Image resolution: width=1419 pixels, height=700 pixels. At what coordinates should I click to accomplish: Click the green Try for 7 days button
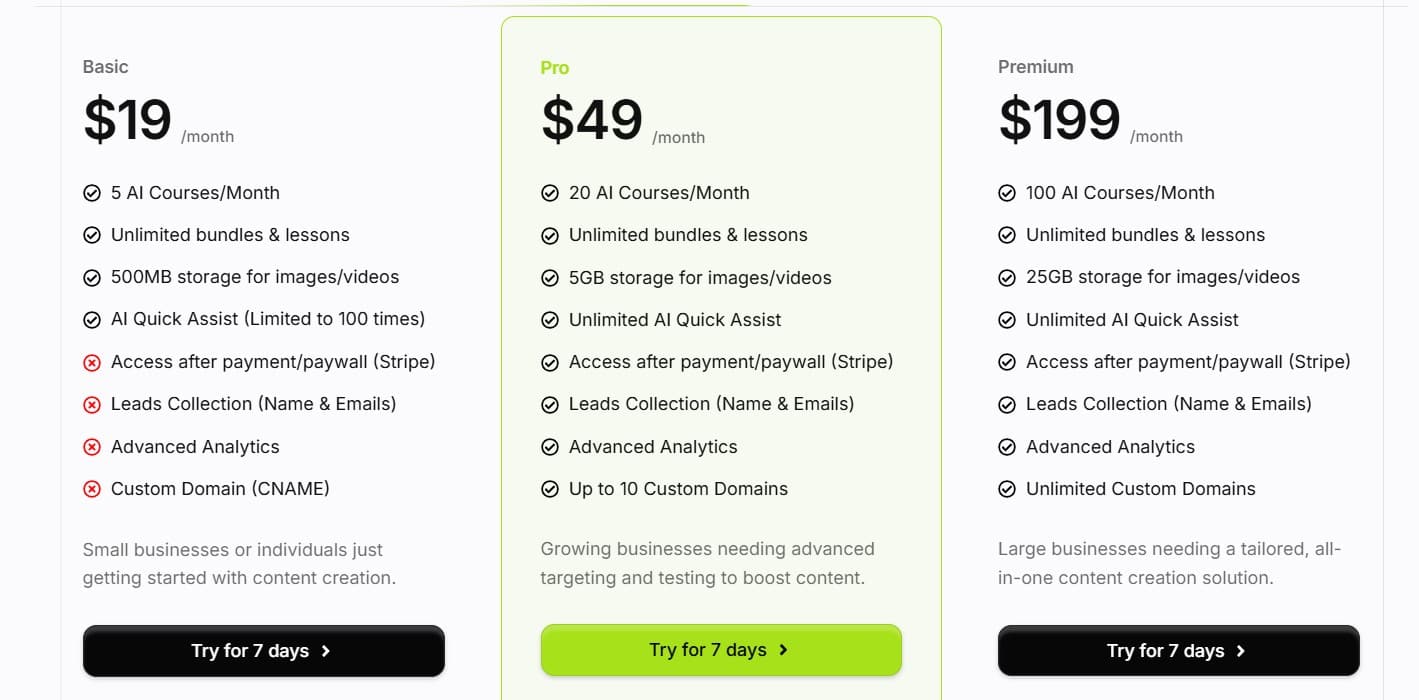(x=721, y=649)
